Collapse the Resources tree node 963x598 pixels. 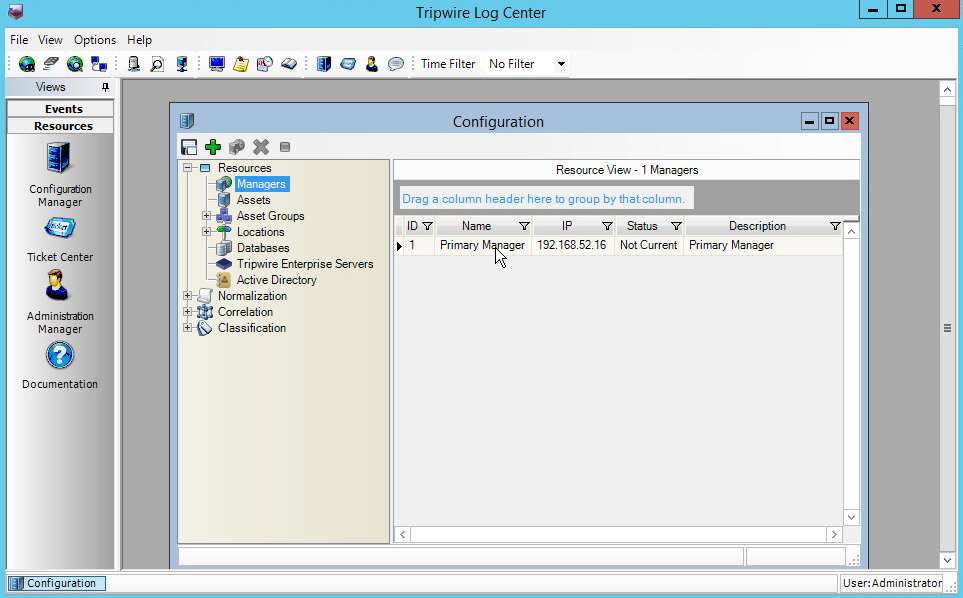[x=188, y=168]
